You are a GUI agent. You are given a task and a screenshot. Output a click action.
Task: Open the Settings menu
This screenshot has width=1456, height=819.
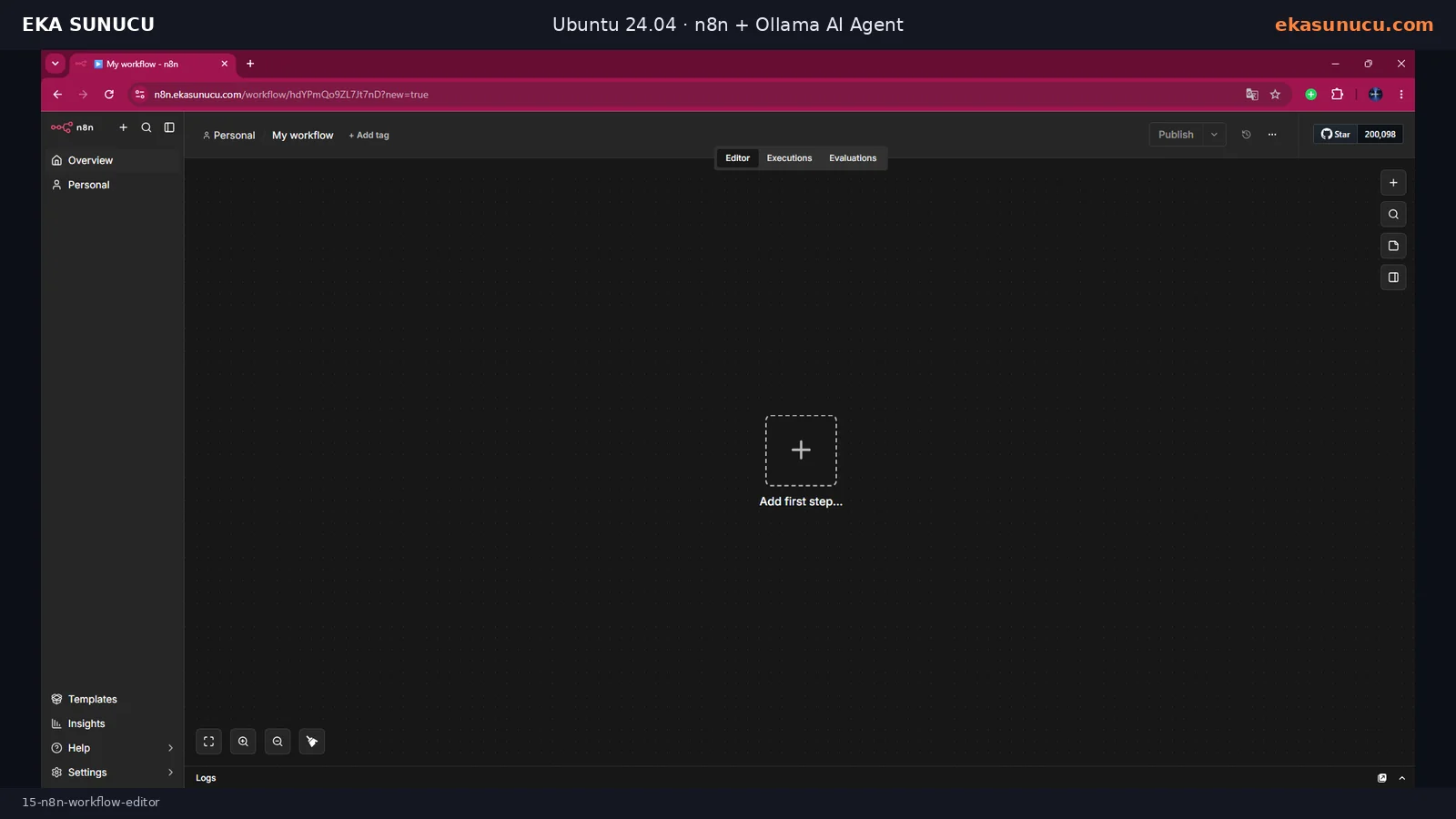(112, 773)
